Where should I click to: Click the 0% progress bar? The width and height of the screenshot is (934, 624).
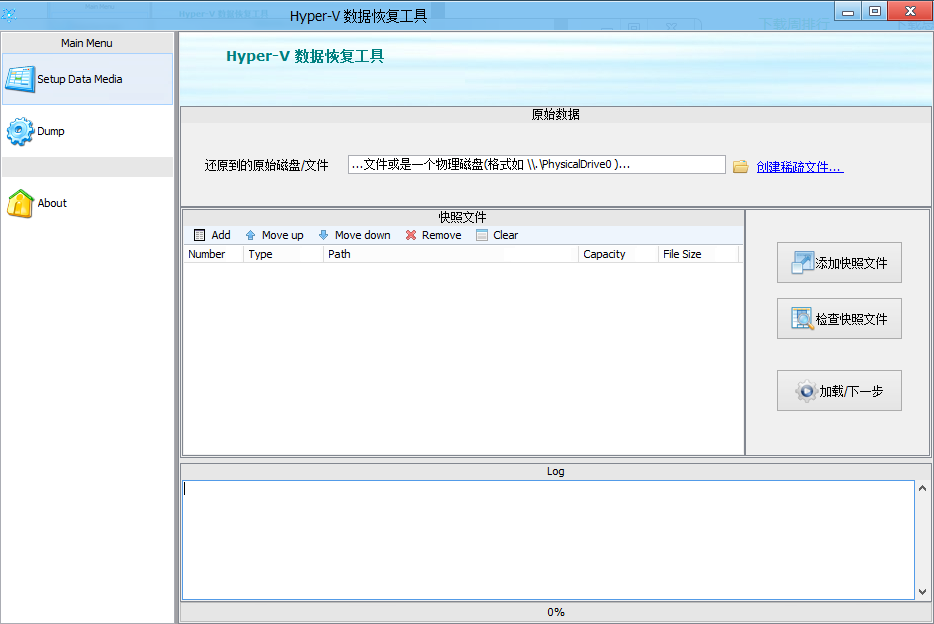pyautogui.click(x=556, y=612)
